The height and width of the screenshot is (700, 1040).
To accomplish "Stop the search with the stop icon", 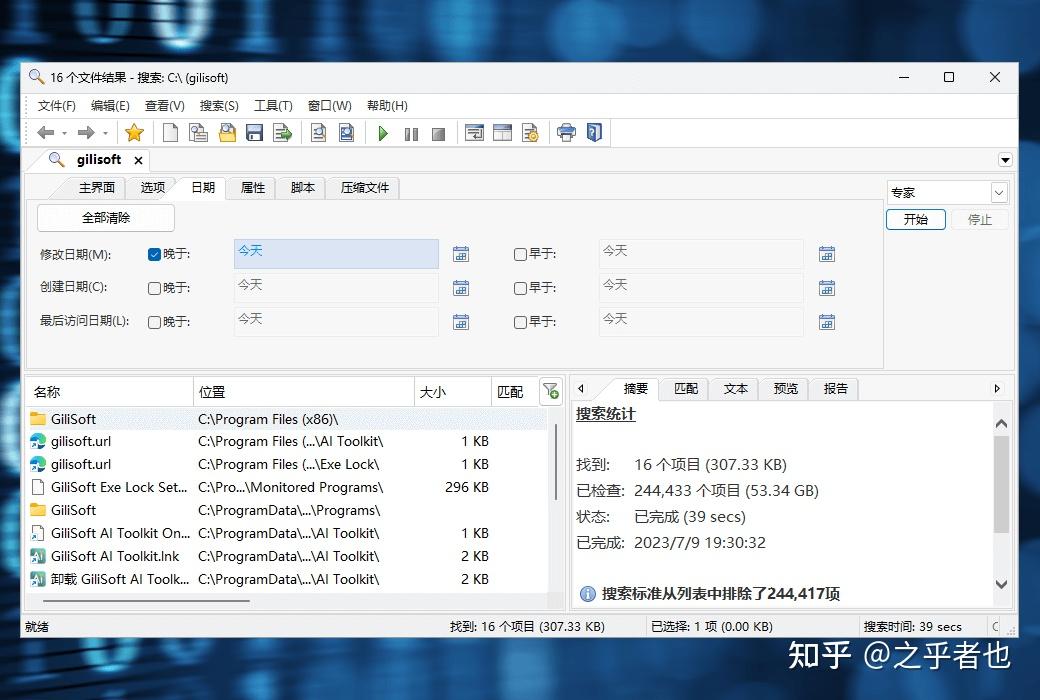I will [439, 132].
